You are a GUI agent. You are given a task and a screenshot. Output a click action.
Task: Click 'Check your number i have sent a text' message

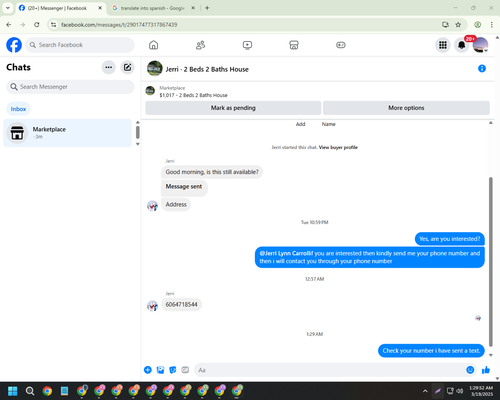tap(431, 351)
